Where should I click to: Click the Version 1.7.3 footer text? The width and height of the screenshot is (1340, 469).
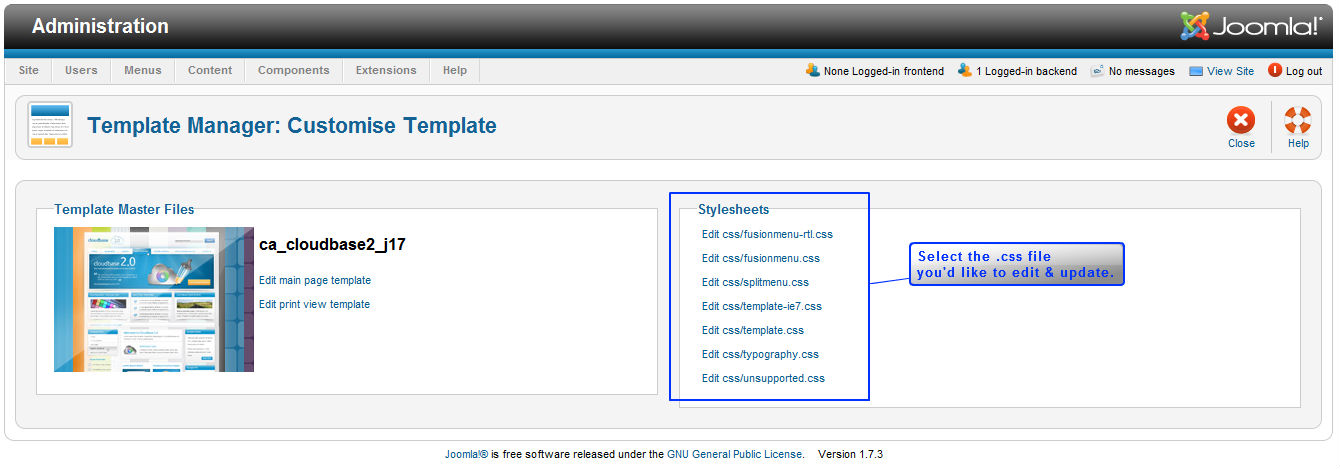click(x=850, y=454)
